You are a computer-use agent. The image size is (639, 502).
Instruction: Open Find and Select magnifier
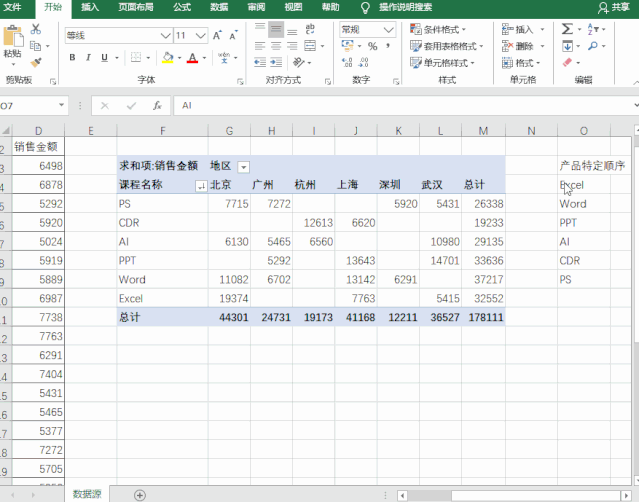[593, 46]
